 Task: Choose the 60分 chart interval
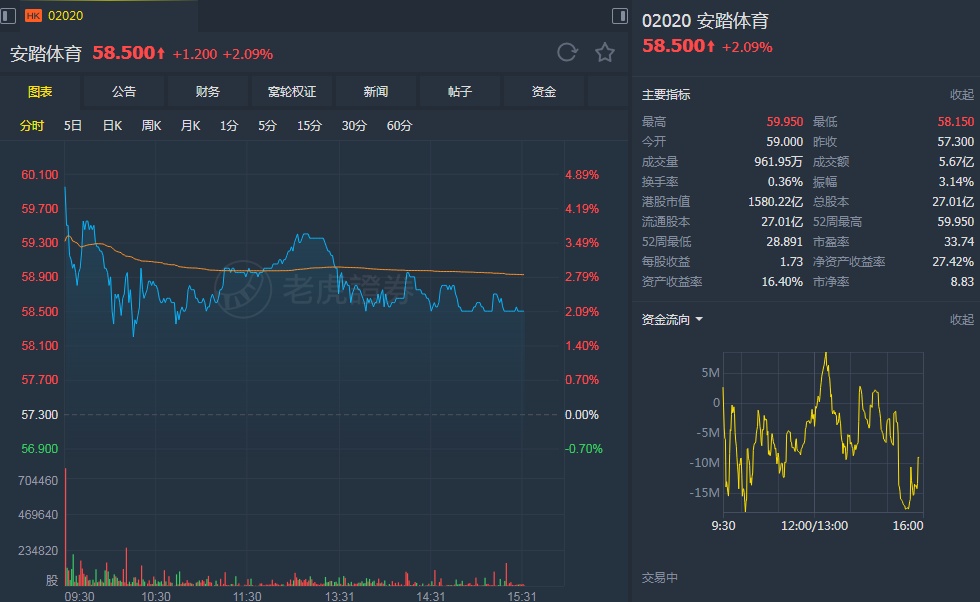click(x=399, y=126)
